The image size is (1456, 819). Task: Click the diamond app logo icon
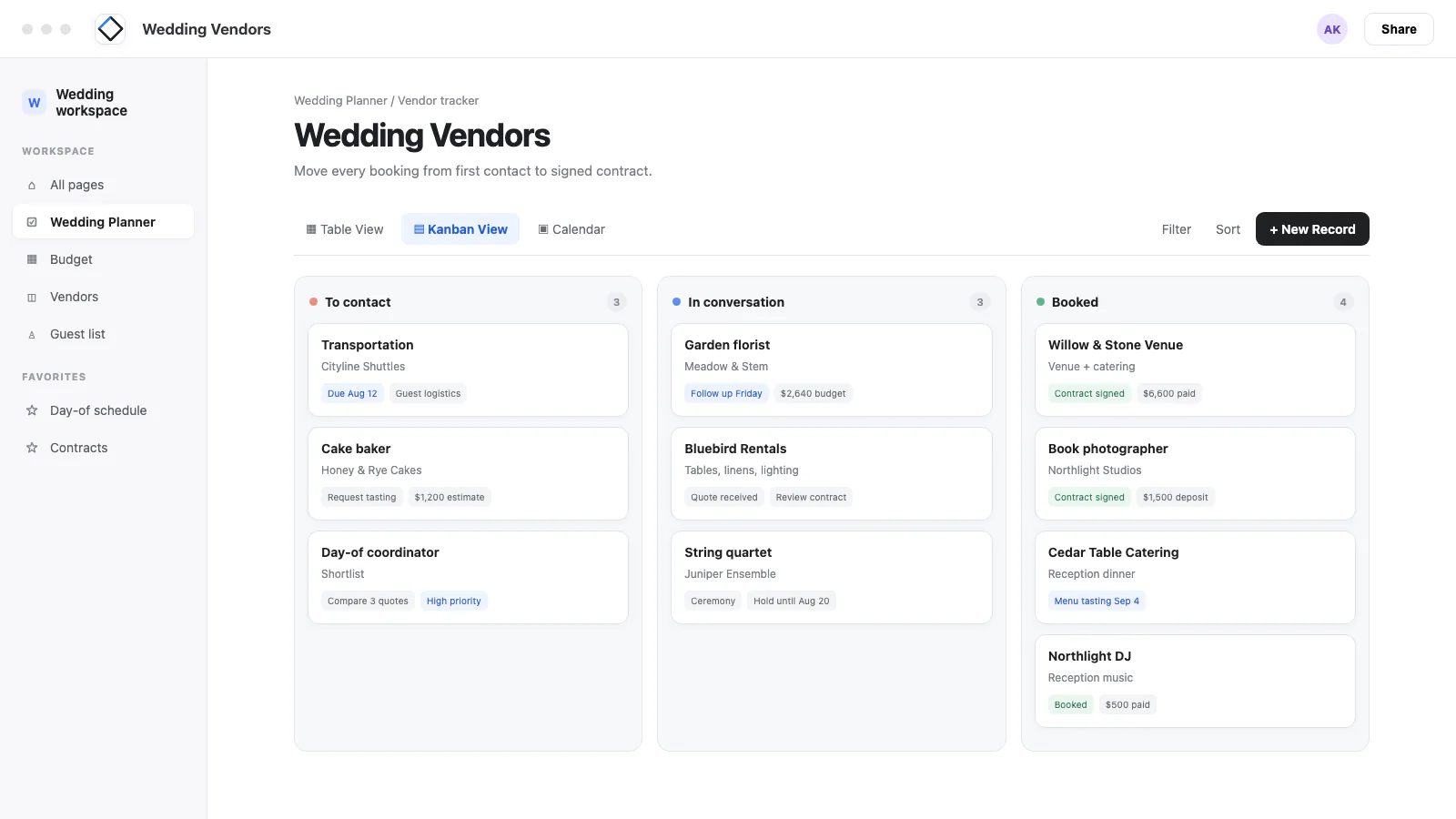tap(110, 29)
